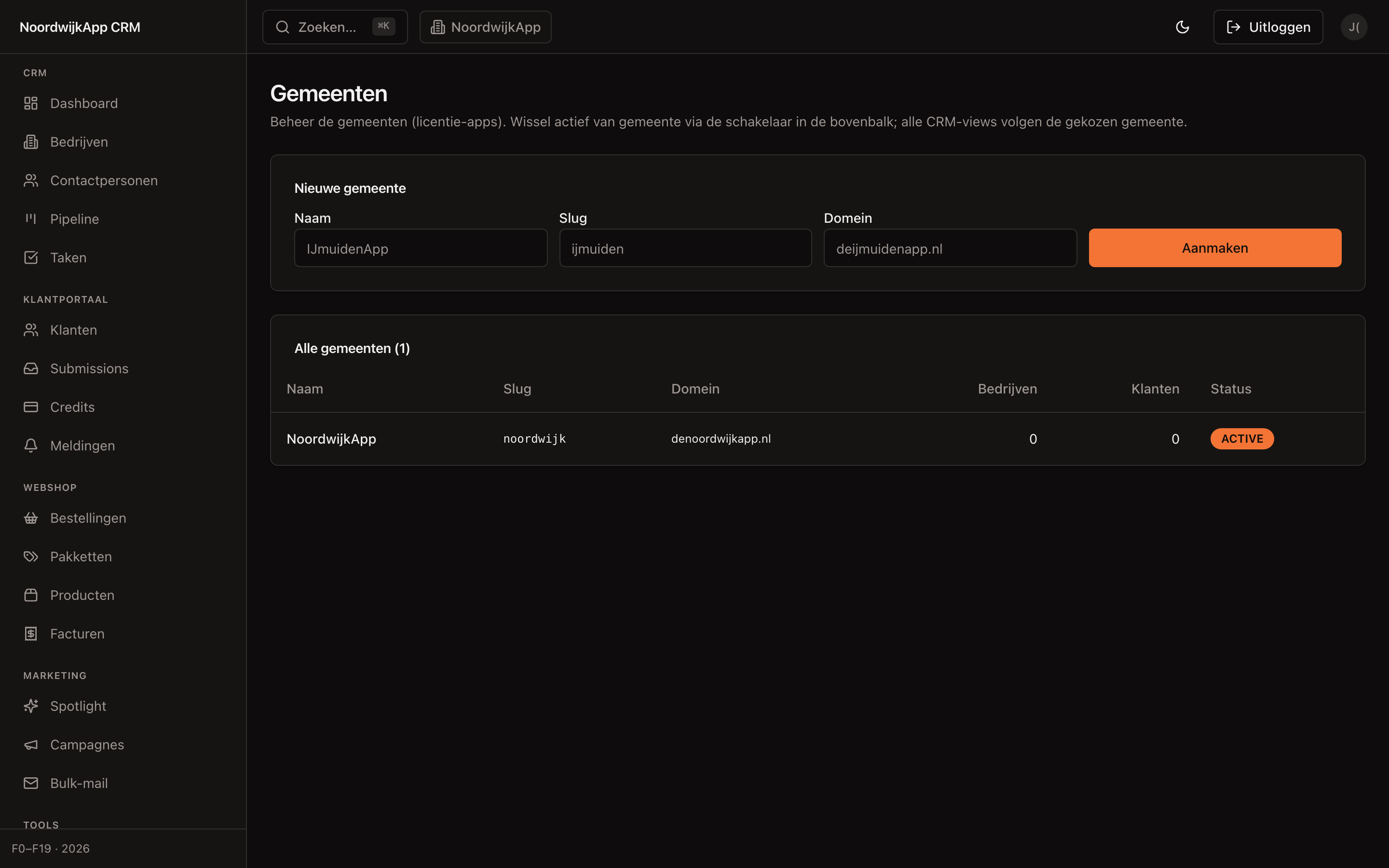Image resolution: width=1389 pixels, height=868 pixels.
Task: Go to Bedrijven in the sidebar
Action: pos(123,142)
